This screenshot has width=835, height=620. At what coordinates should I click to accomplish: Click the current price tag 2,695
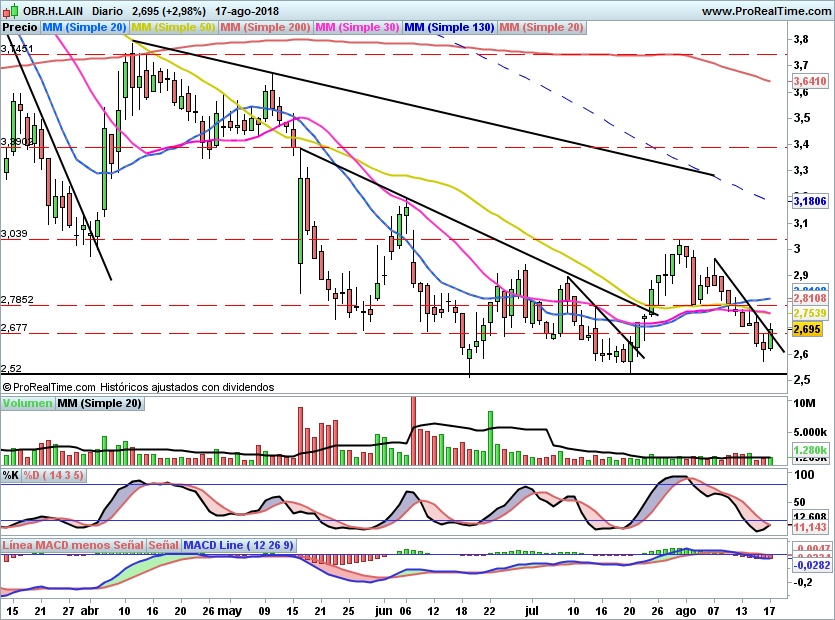(808, 329)
